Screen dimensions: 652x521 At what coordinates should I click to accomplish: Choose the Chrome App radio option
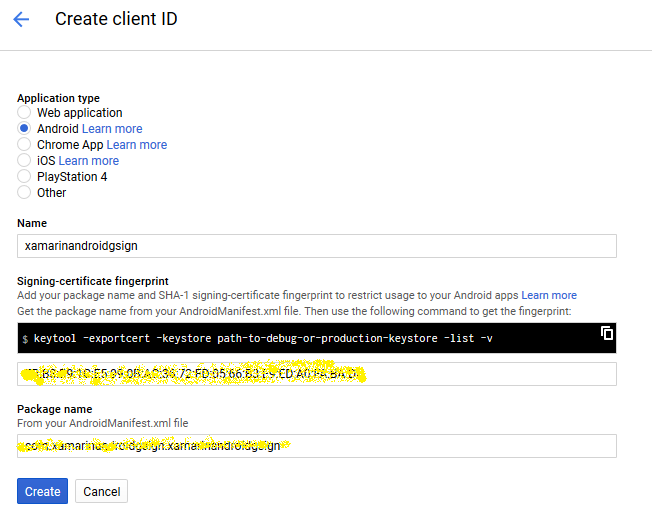pyautogui.click(x=24, y=145)
